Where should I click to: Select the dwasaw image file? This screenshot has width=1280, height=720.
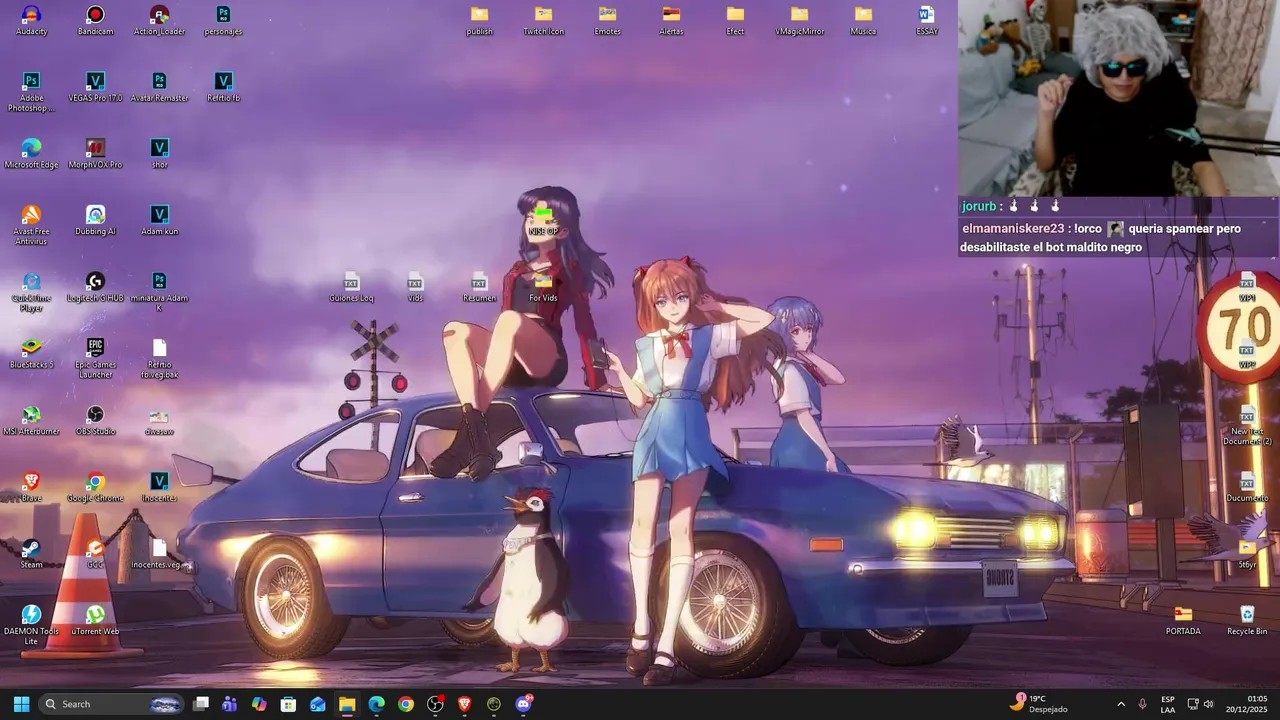159,421
